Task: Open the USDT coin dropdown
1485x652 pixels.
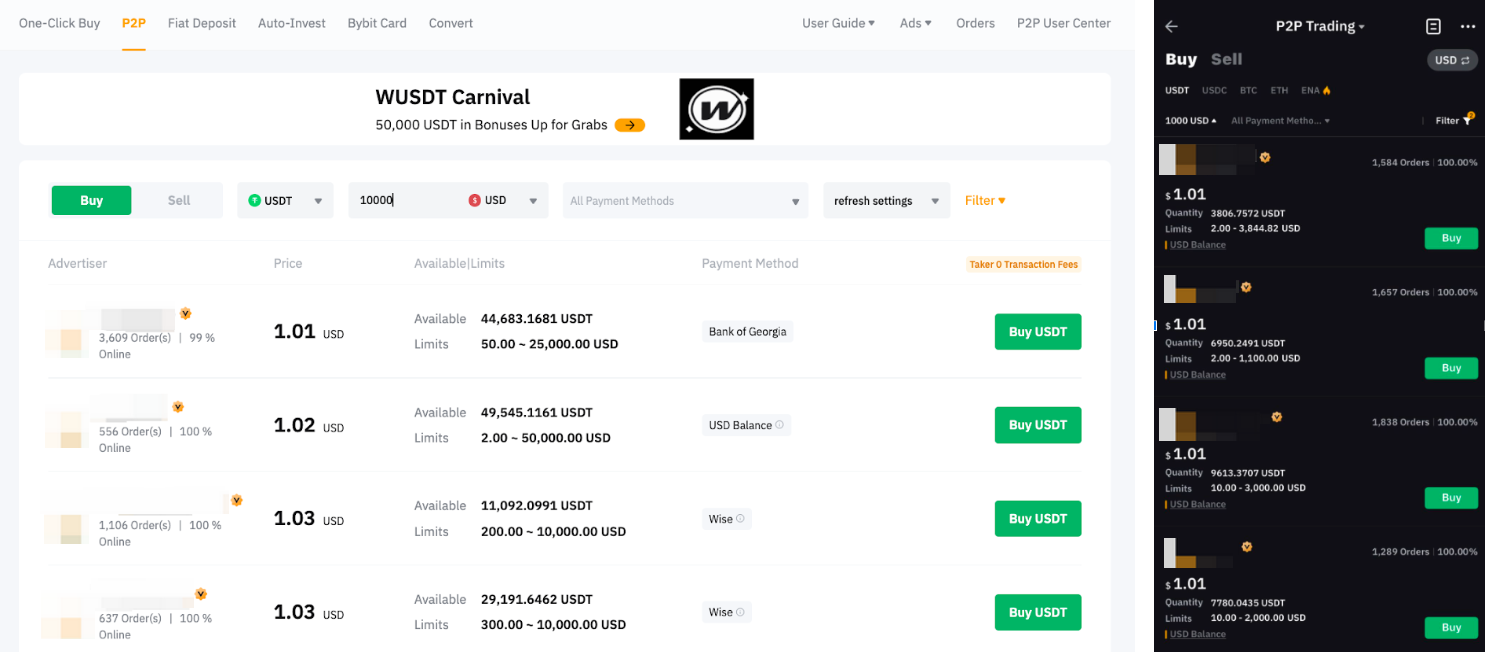Action: pos(285,200)
